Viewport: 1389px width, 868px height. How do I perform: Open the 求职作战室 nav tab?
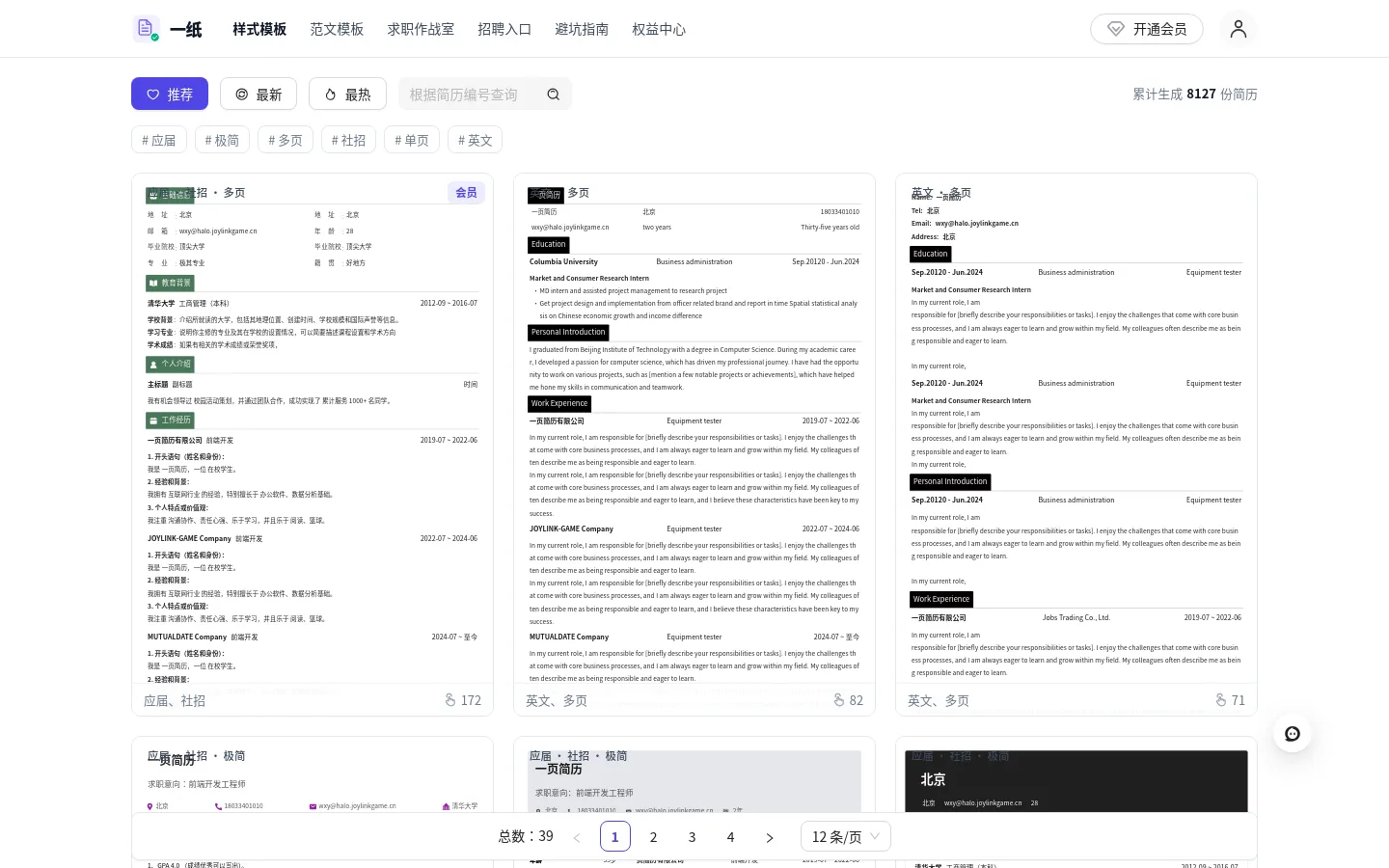[x=421, y=29]
